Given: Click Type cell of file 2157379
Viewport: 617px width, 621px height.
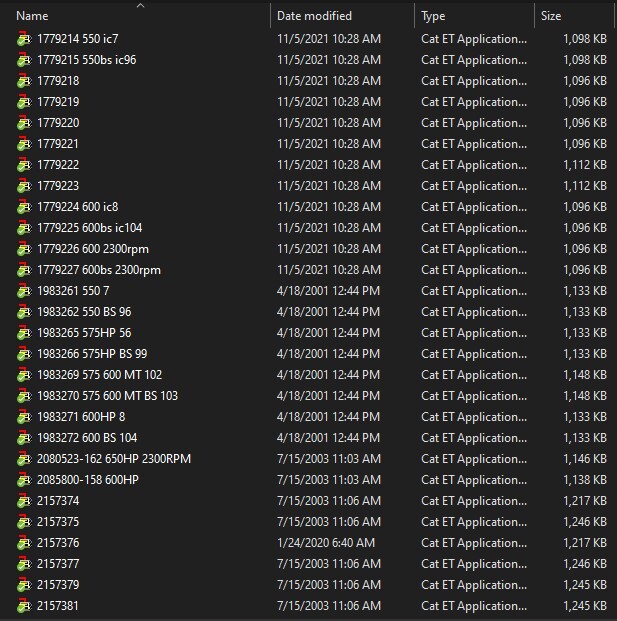Looking at the screenshot, I should [474, 585].
